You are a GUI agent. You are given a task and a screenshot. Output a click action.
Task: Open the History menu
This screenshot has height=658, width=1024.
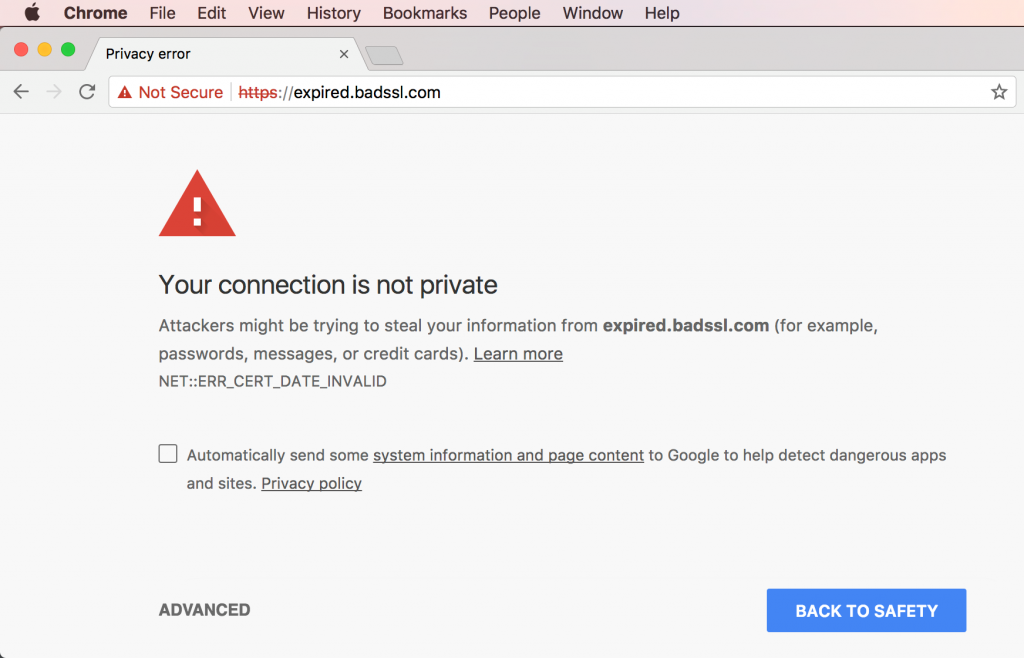pyautogui.click(x=333, y=13)
